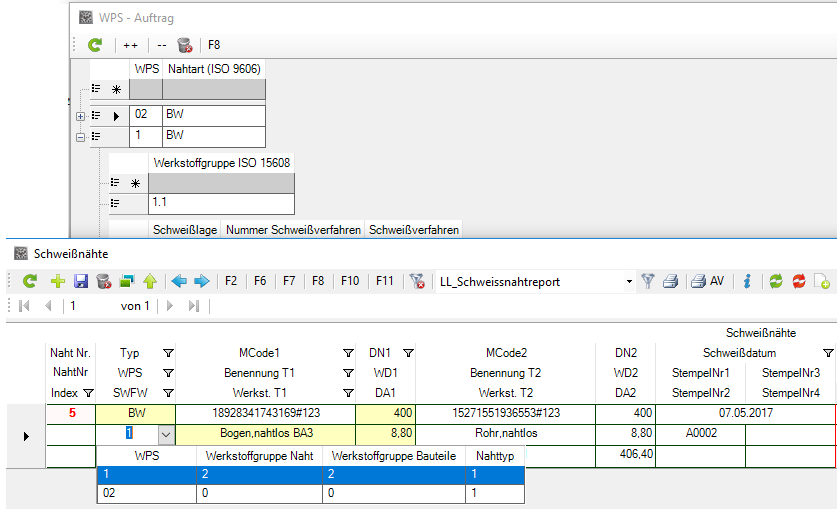Viewport: 837px width, 510px height.
Task: Click the blue right arrow icon
Action: pos(201,282)
